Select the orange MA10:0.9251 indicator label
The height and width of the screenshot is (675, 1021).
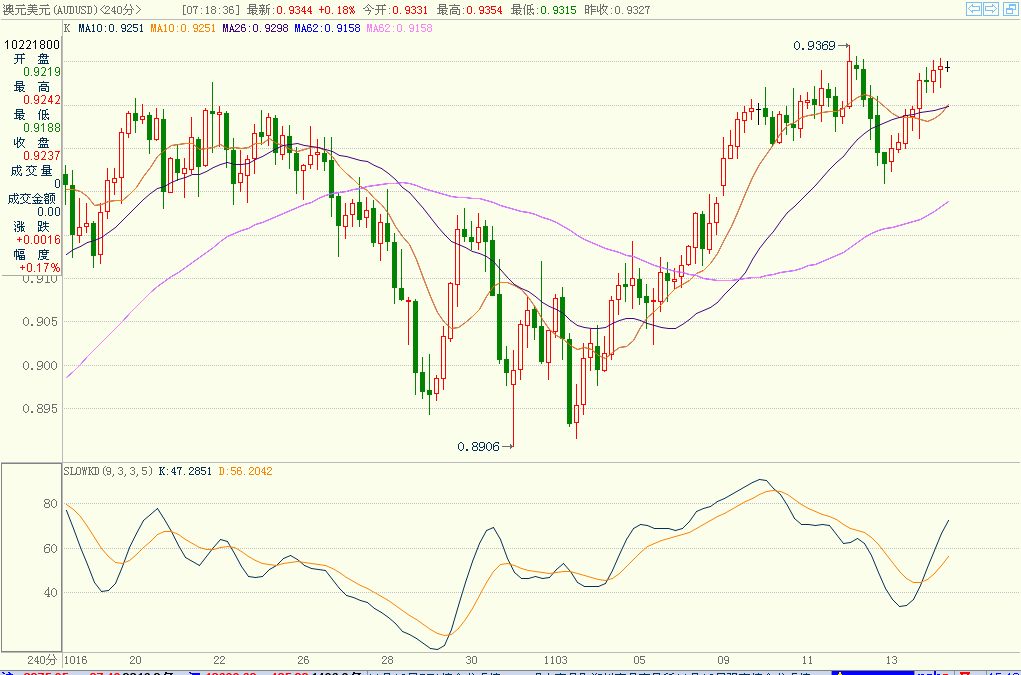pyautogui.click(x=183, y=28)
